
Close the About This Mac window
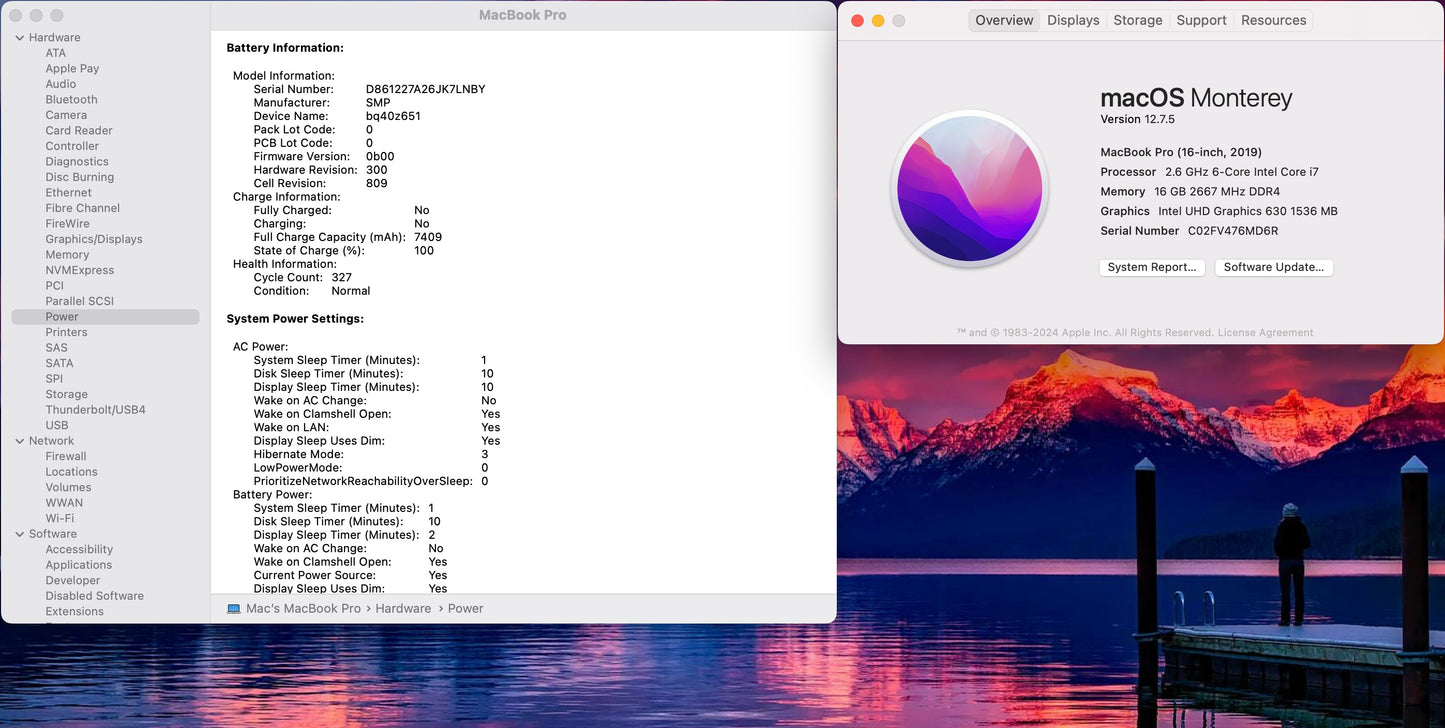(857, 20)
